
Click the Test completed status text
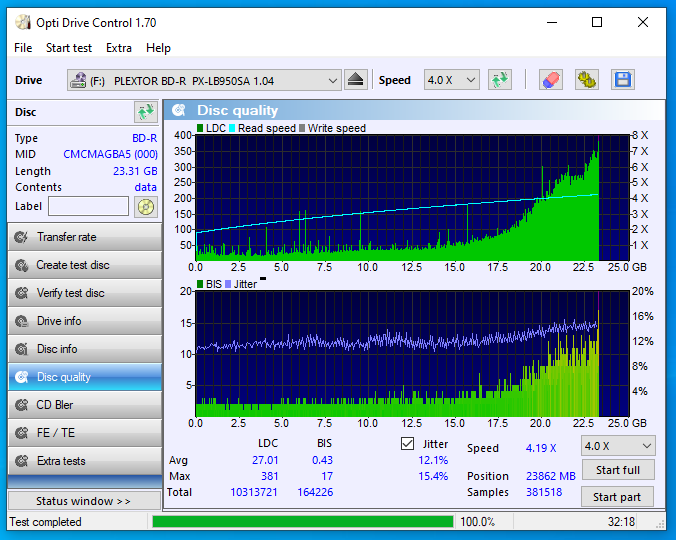coord(45,522)
